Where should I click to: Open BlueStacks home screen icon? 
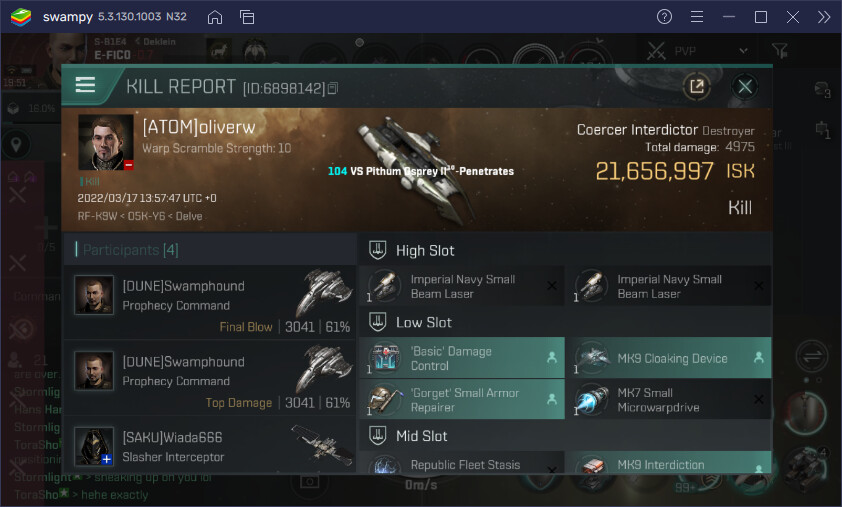coord(215,17)
